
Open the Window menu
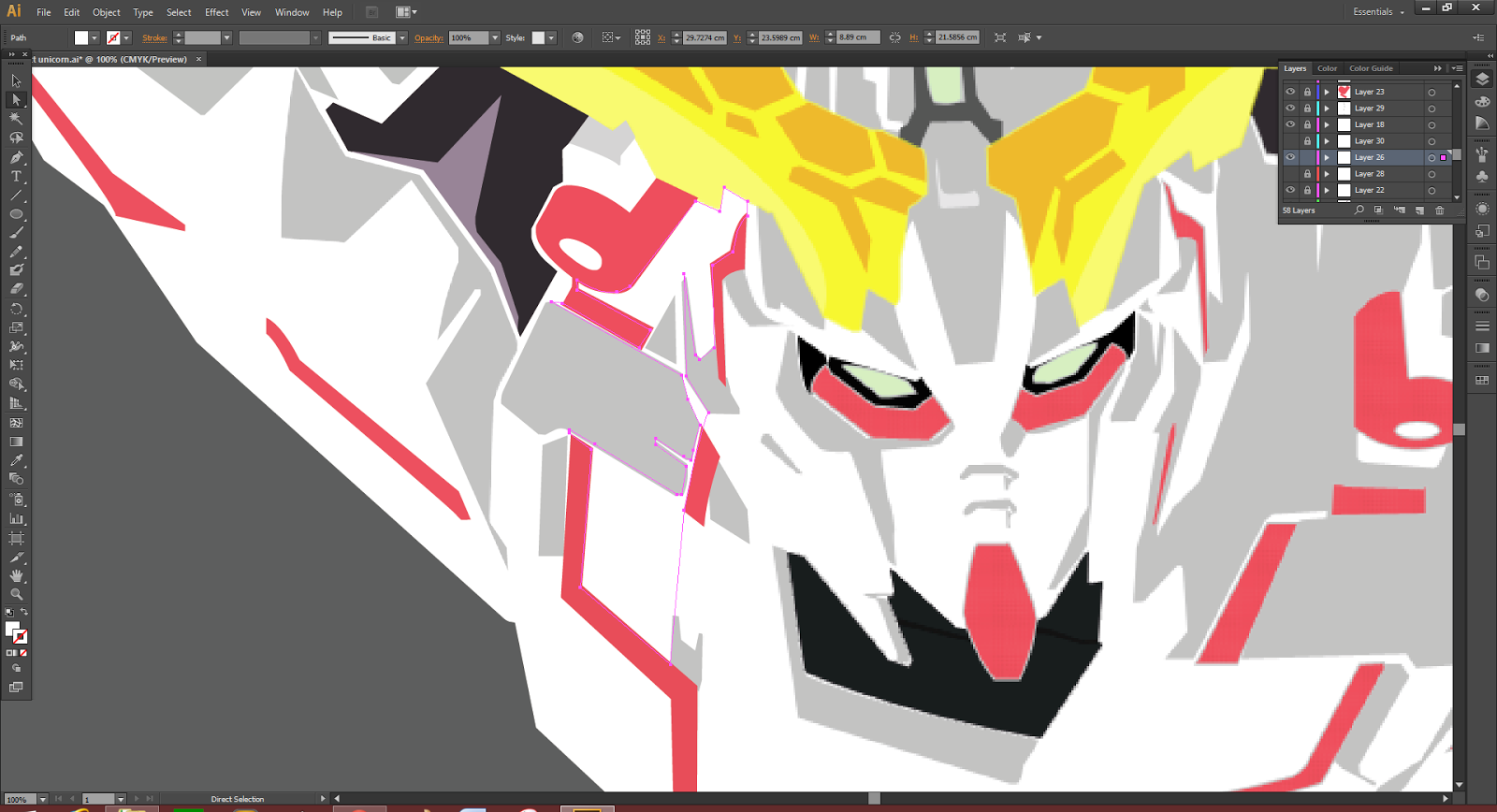(292, 12)
